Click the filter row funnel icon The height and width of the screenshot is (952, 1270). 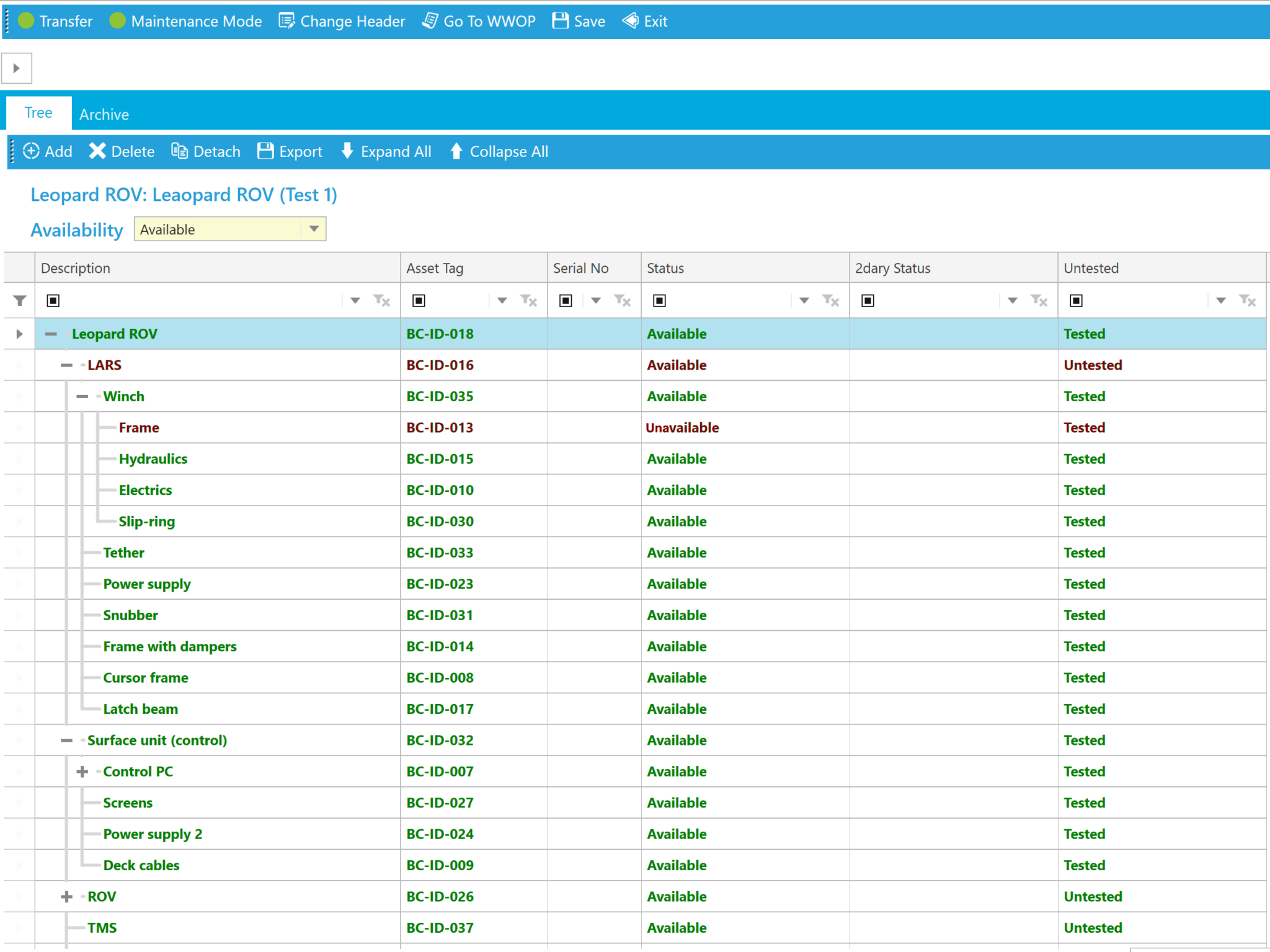(x=20, y=301)
